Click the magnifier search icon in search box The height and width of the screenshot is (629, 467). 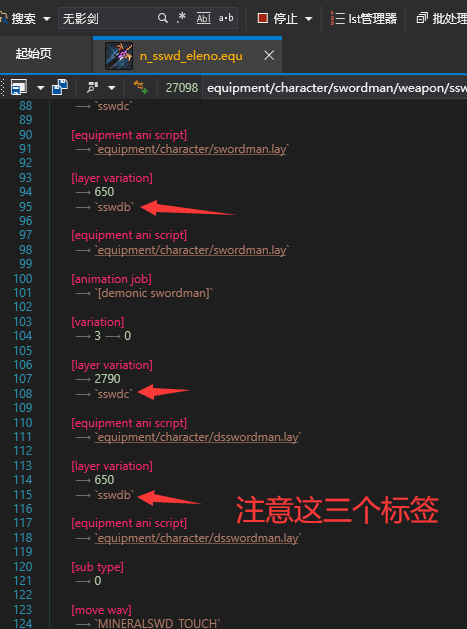click(x=162, y=18)
